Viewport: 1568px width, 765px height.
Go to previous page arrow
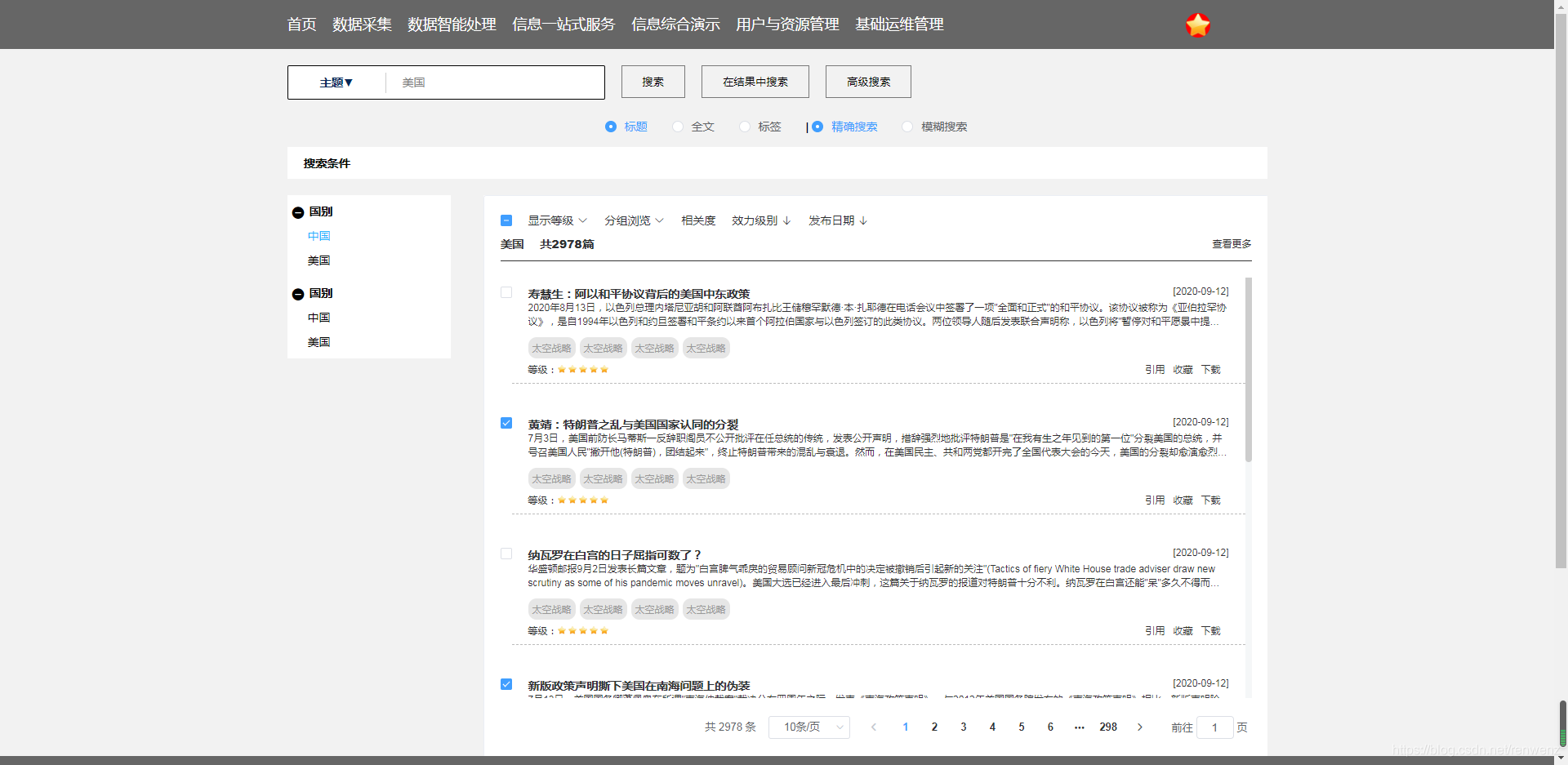pos(874,727)
